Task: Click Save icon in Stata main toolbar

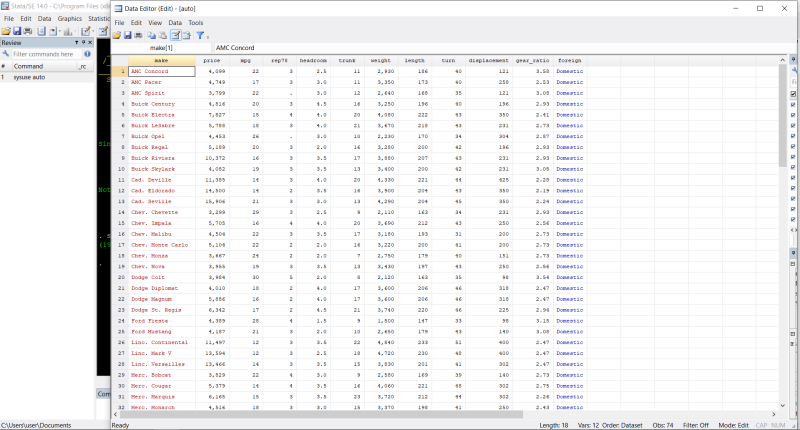Action: pyautogui.click(x=17, y=32)
